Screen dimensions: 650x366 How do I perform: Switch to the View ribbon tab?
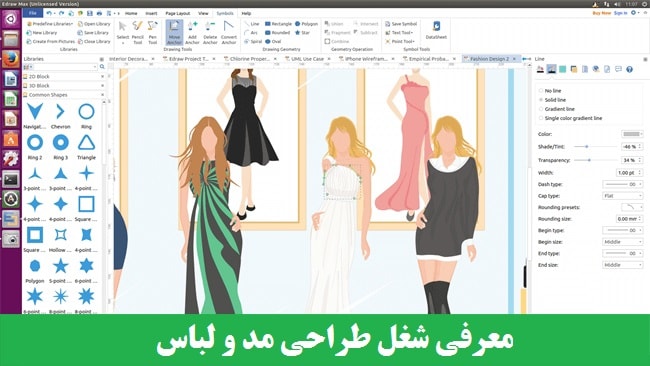click(x=203, y=13)
